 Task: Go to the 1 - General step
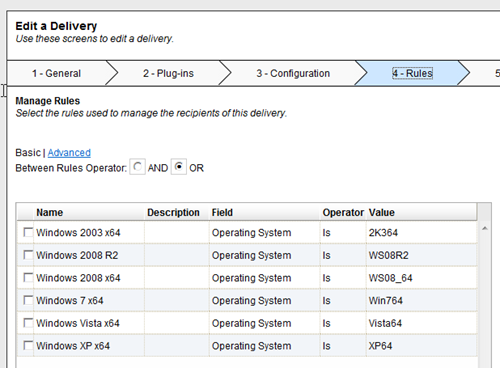point(56,73)
